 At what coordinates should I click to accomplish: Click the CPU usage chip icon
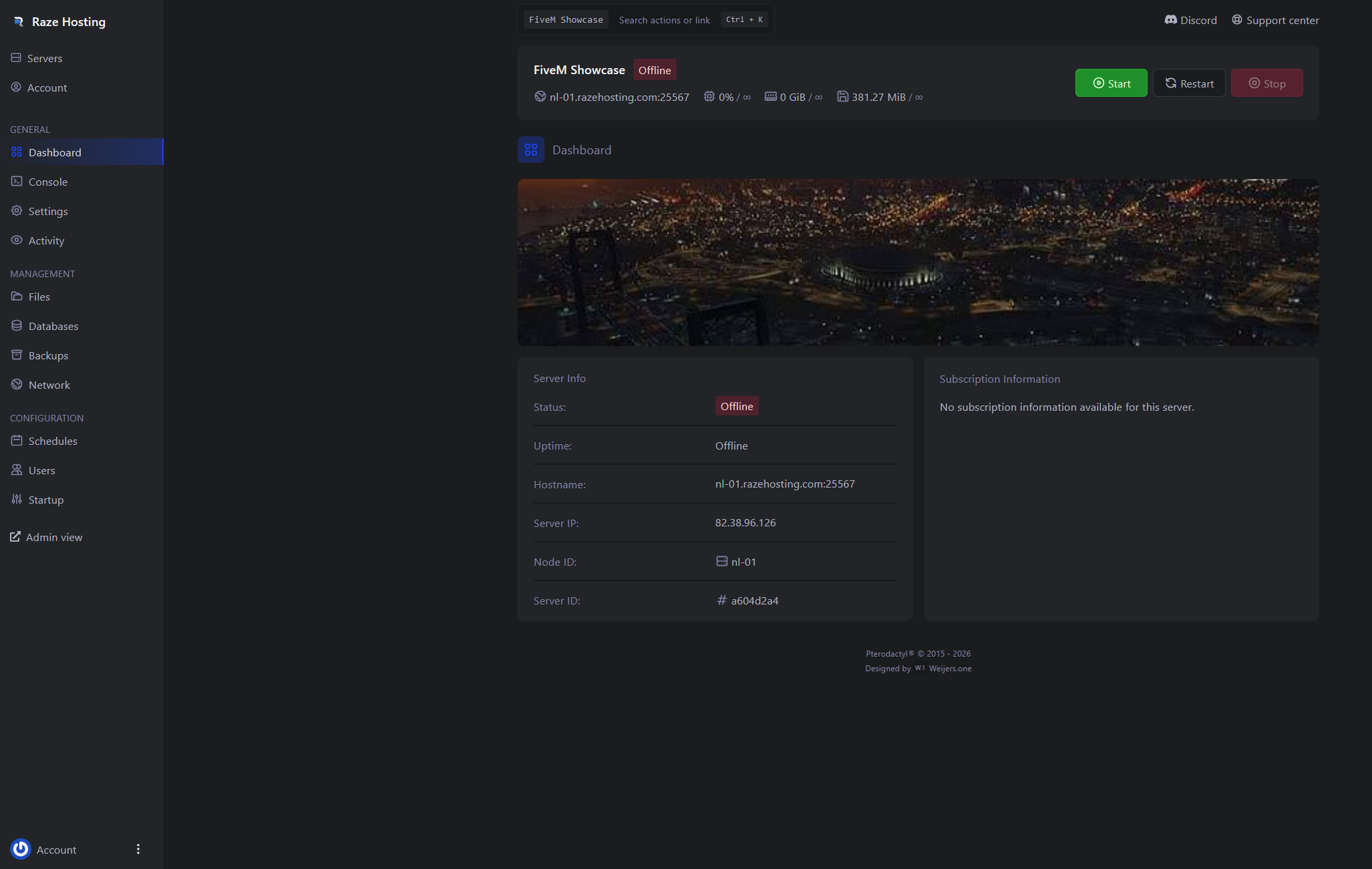click(709, 97)
